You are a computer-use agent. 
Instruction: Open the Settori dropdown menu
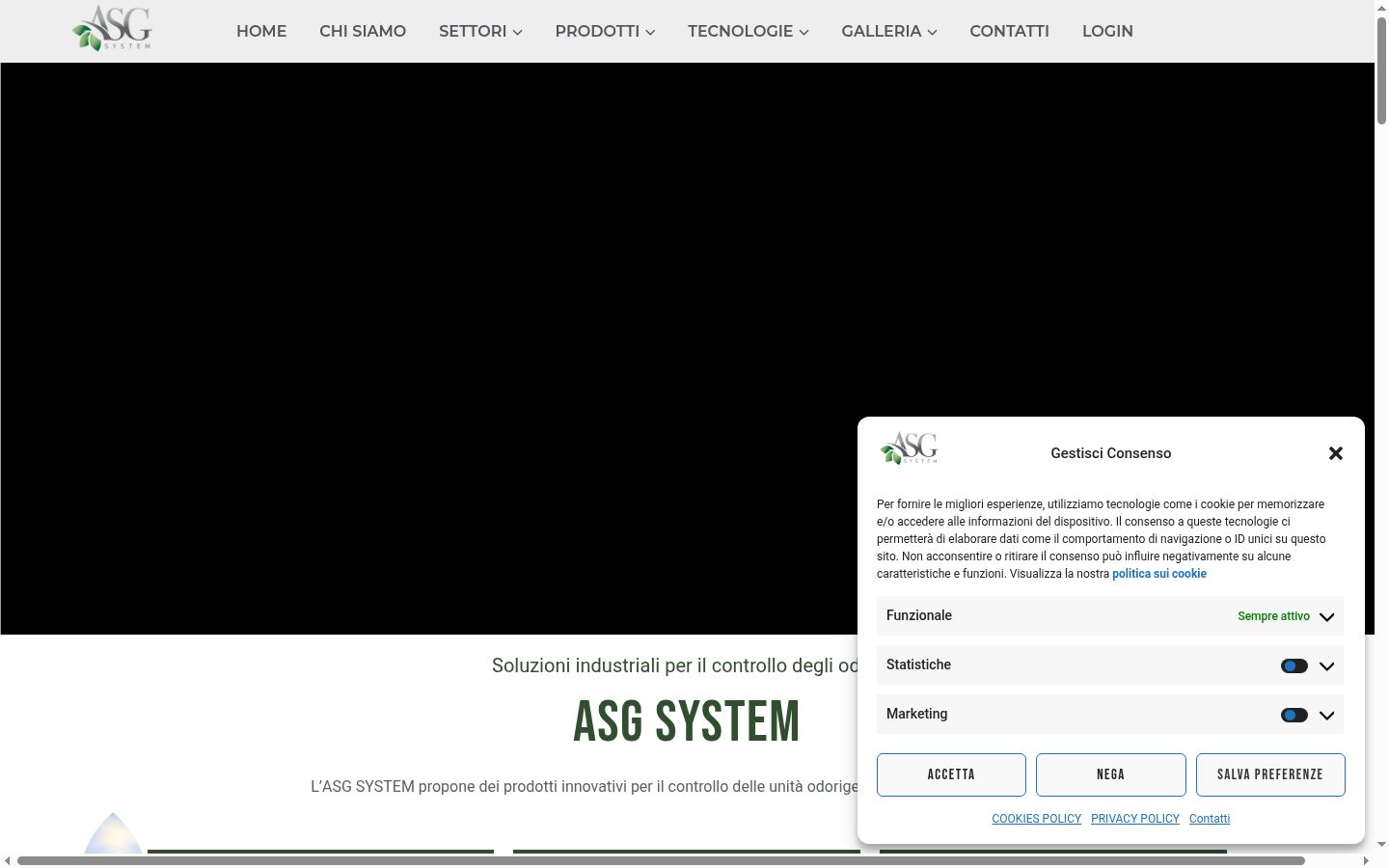(480, 31)
